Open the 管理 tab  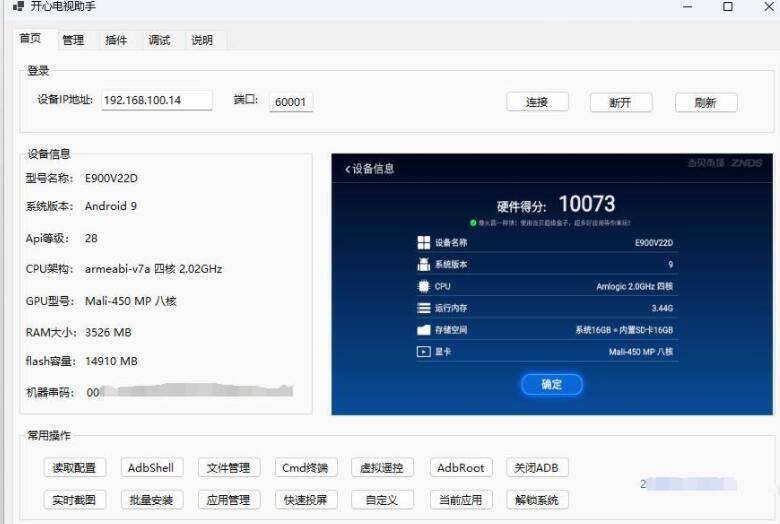click(x=73, y=40)
